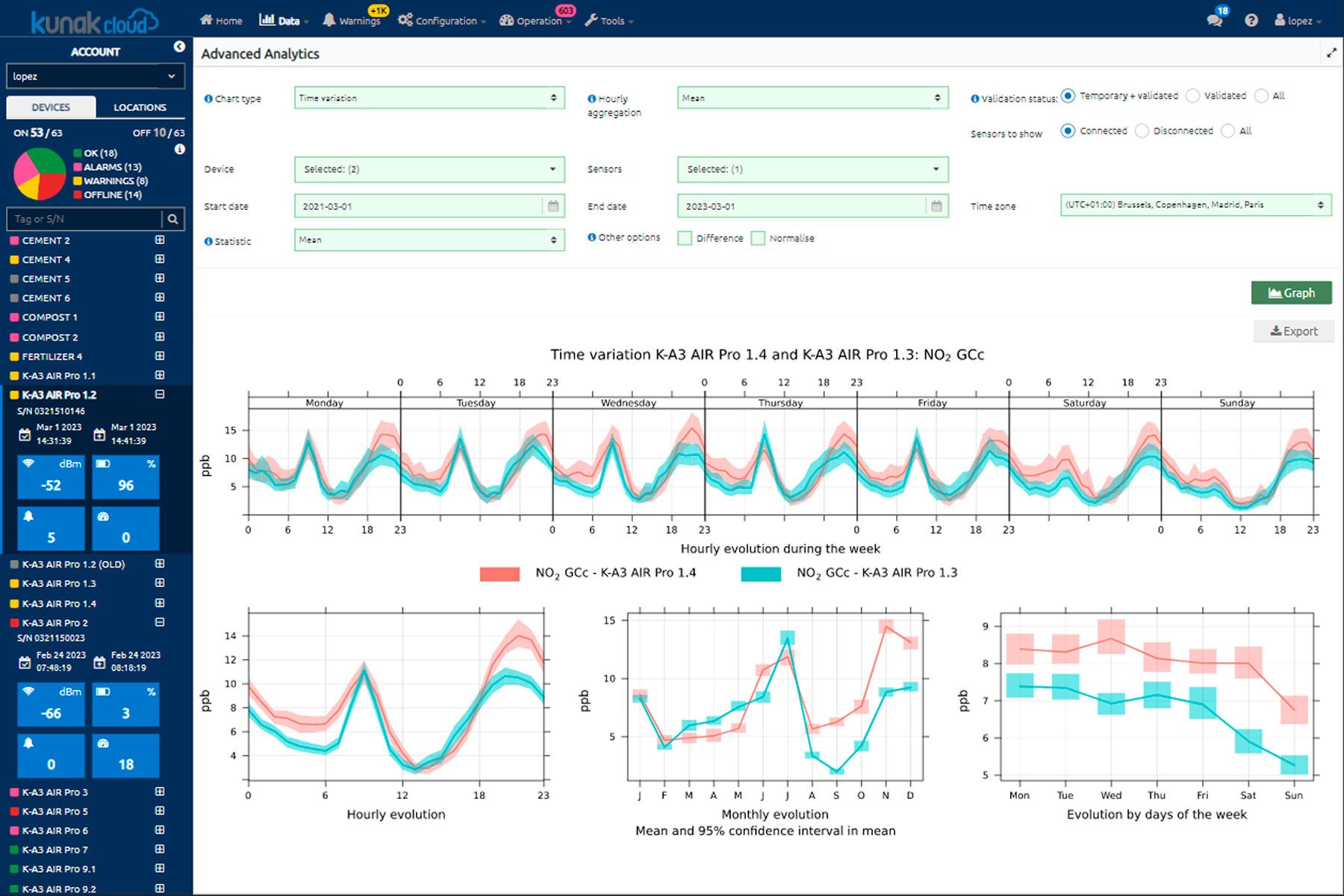
Task: Select the Connected sensors radio option
Action: pyautogui.click(x=1068, y=131)
